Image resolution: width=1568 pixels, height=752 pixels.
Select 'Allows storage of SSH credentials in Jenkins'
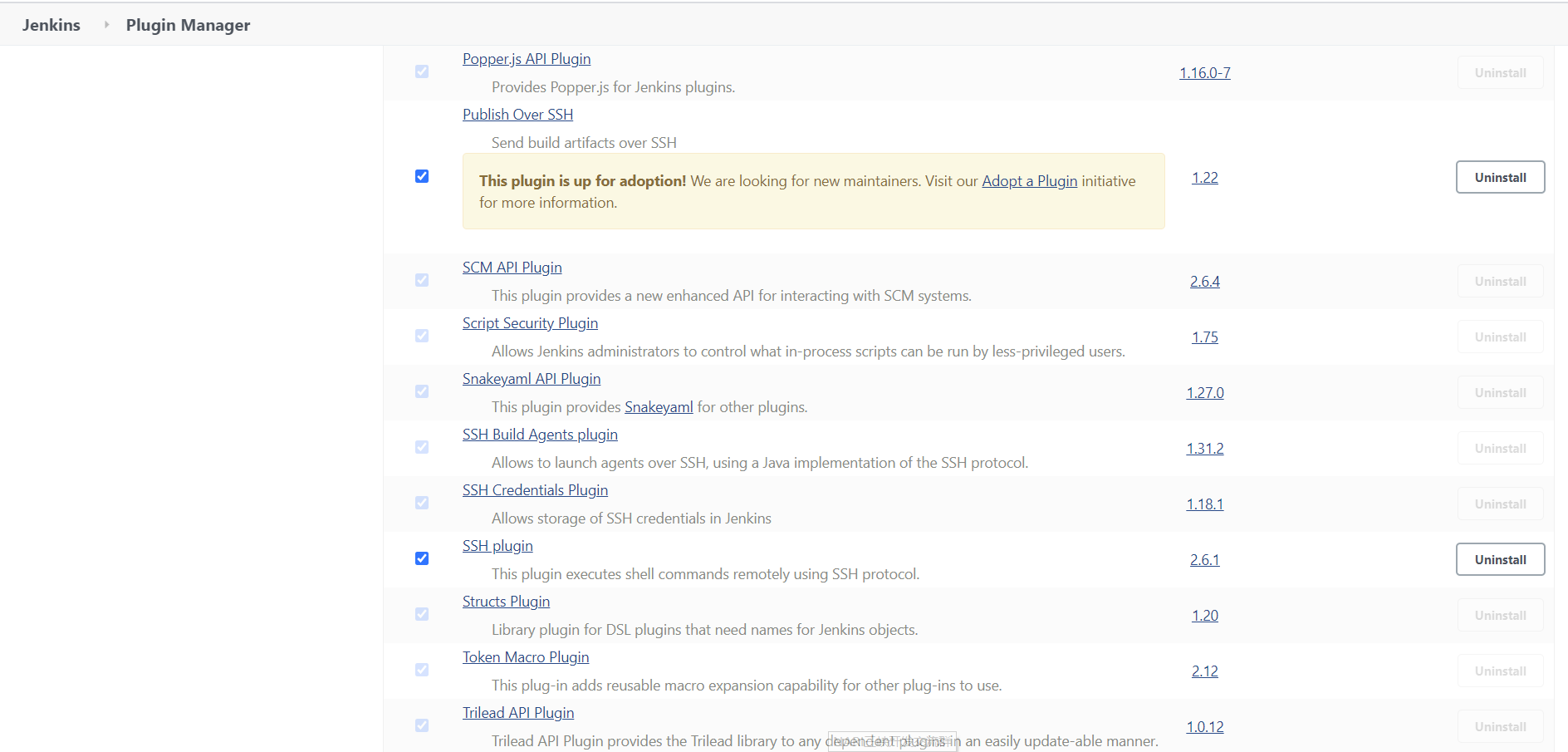click(x=631, y=519)
